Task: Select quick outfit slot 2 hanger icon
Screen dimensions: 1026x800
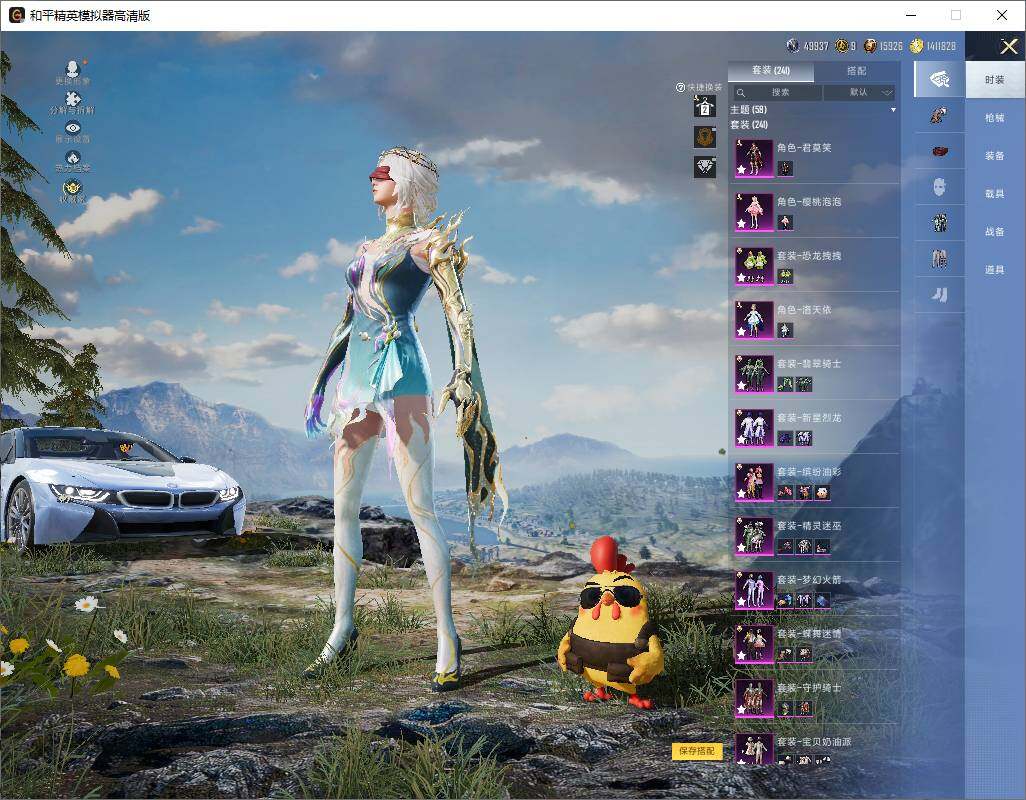Action: tap(705, 106)
